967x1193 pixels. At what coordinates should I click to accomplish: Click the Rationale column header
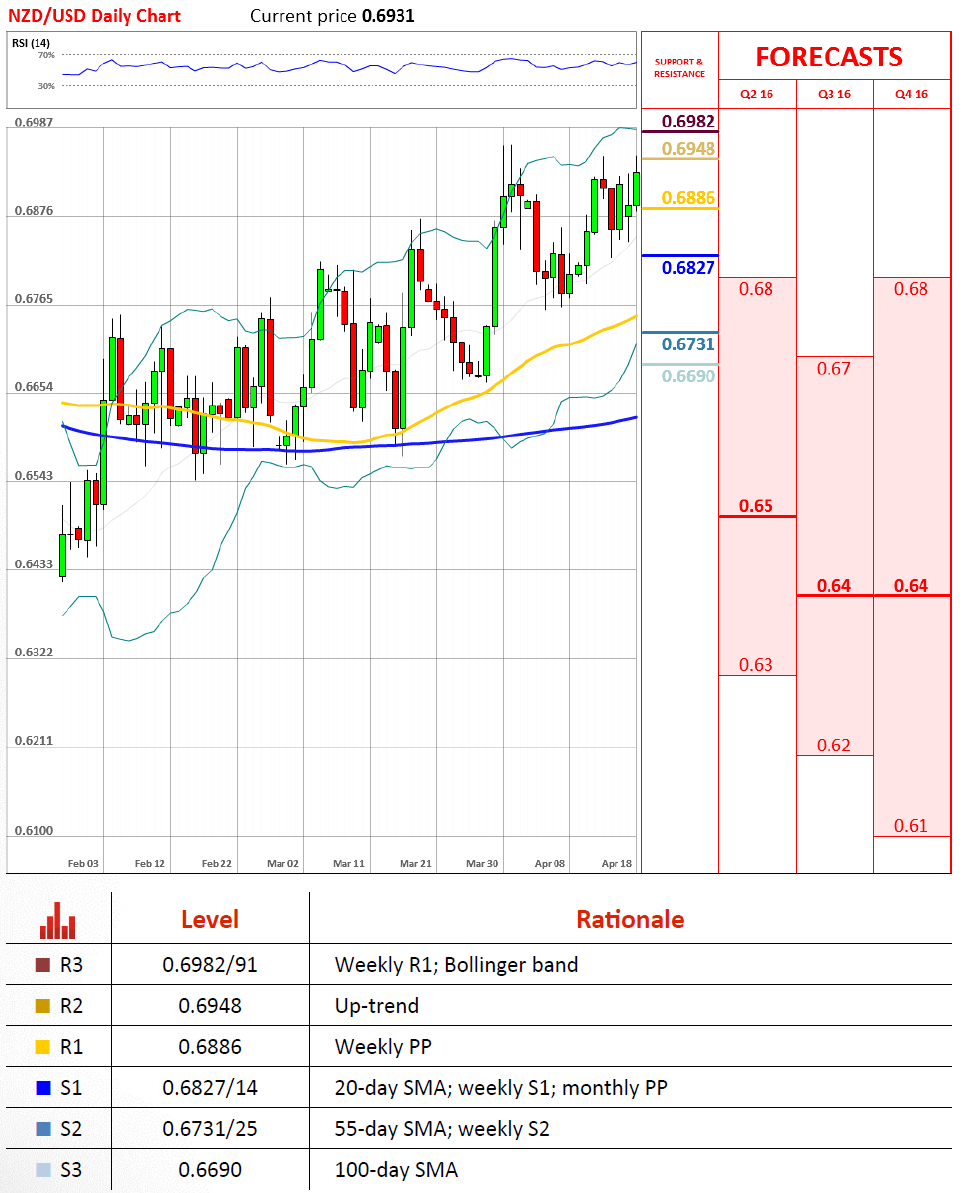point(630,919)
